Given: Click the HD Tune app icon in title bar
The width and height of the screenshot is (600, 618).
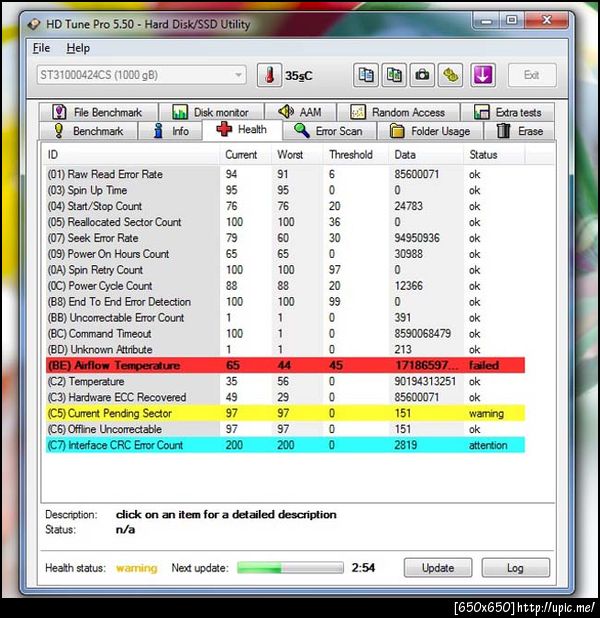Looking at the screenshot, I should click(x=34, y=24).
